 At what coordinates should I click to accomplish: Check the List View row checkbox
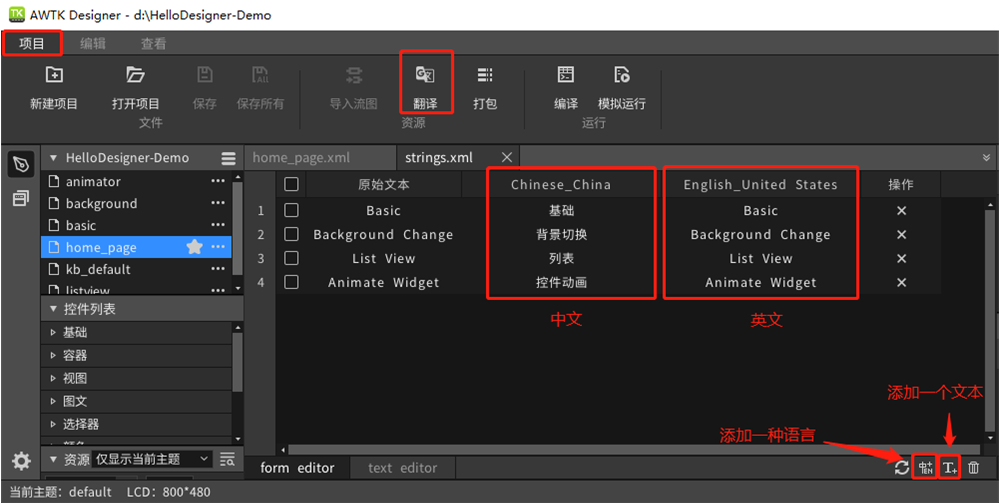click(291, 258)
